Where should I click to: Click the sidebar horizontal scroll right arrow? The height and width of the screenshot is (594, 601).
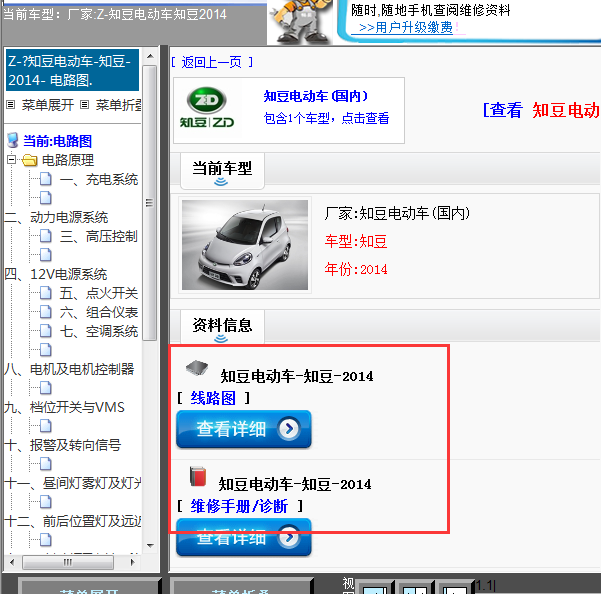point(133,563)
